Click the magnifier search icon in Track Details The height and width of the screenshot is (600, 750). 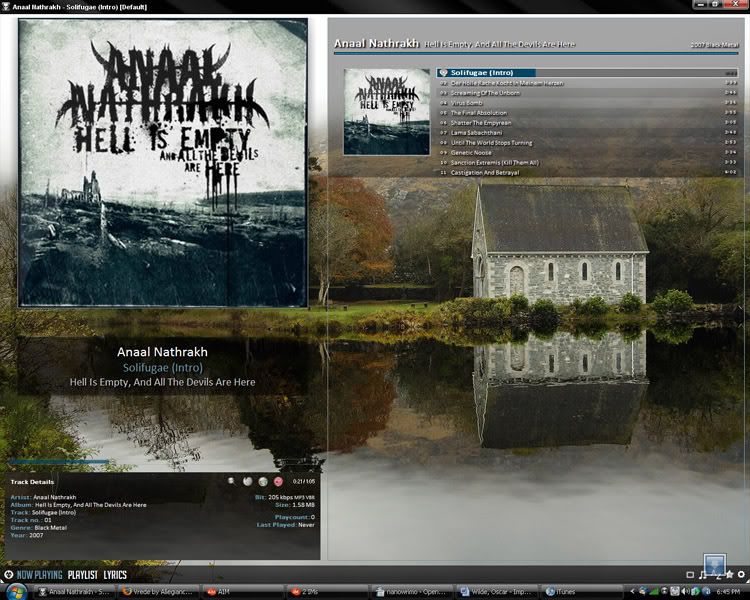[231, 481]
